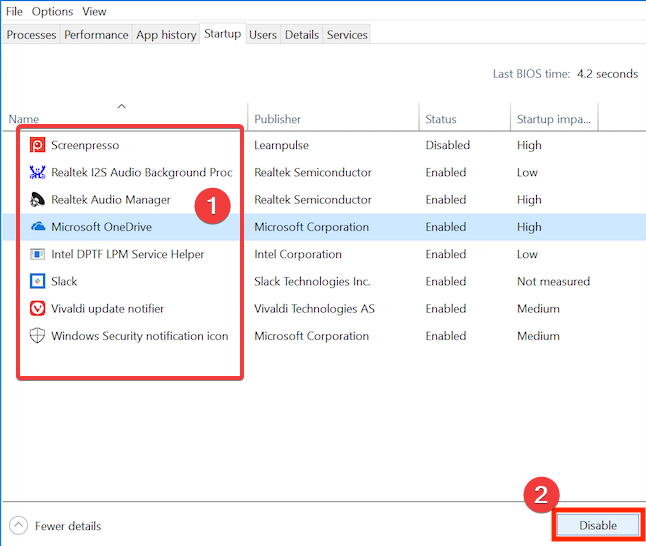The image size is (646, 546).
Task: Click the Intel Corporation publisher cell
Action: (x=298, y=254)
